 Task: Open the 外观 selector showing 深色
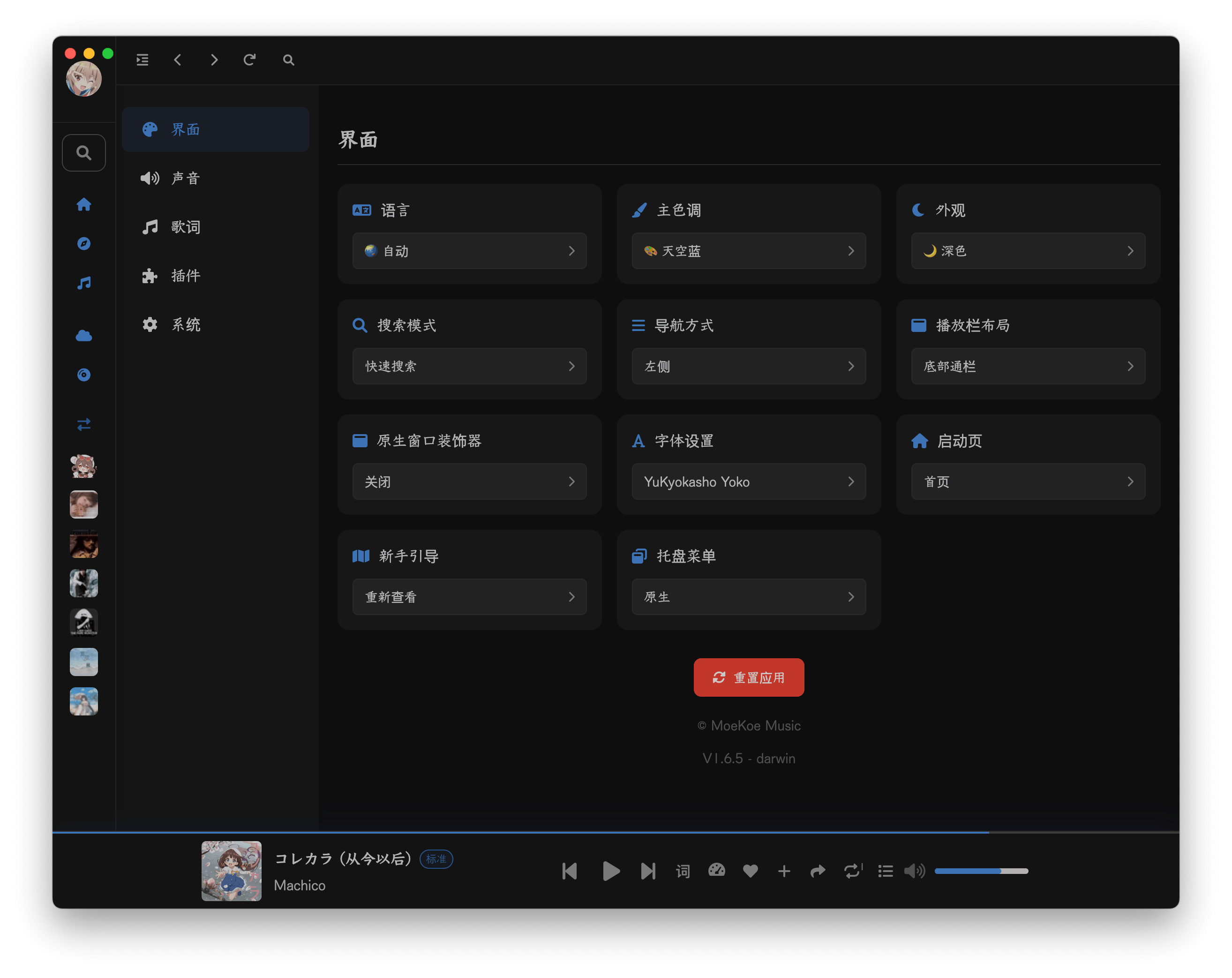tap(1028, 251)
